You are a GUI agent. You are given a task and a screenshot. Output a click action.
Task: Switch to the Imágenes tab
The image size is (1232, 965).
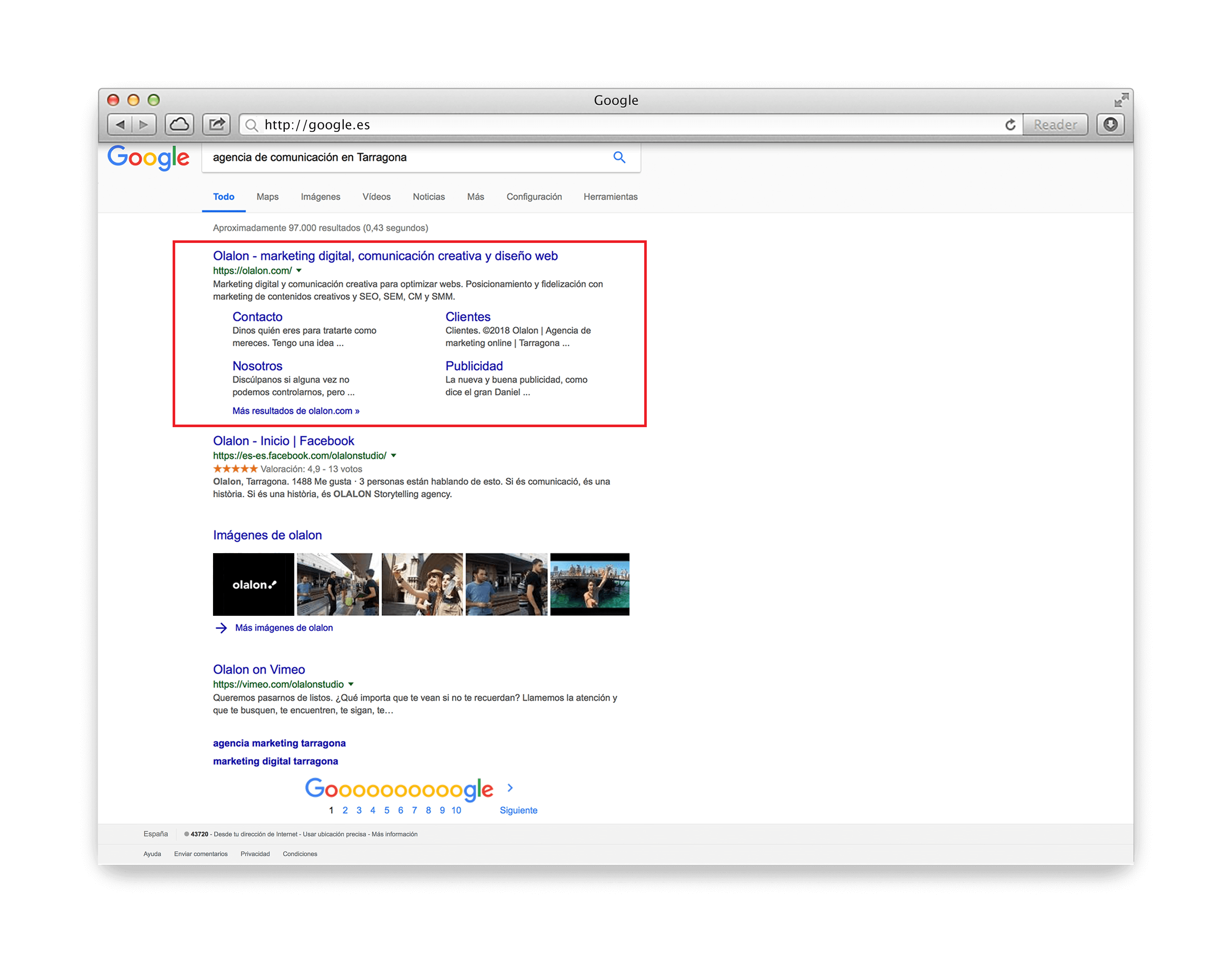tap(320, 197)
